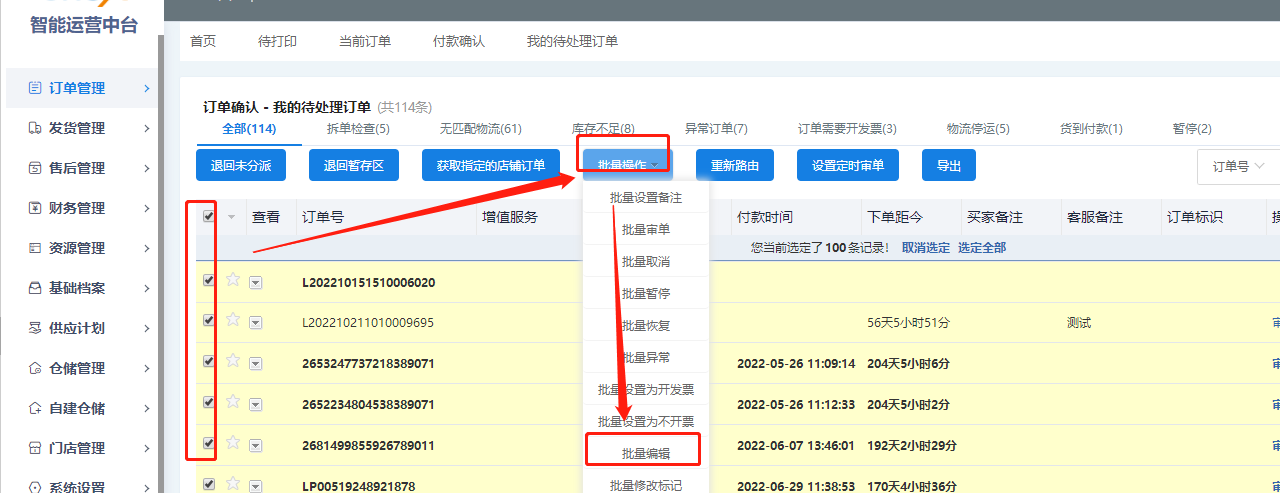Open view dropdown for order 2681499855926789011
This screenshot has height=493, width=1280.
255,446
